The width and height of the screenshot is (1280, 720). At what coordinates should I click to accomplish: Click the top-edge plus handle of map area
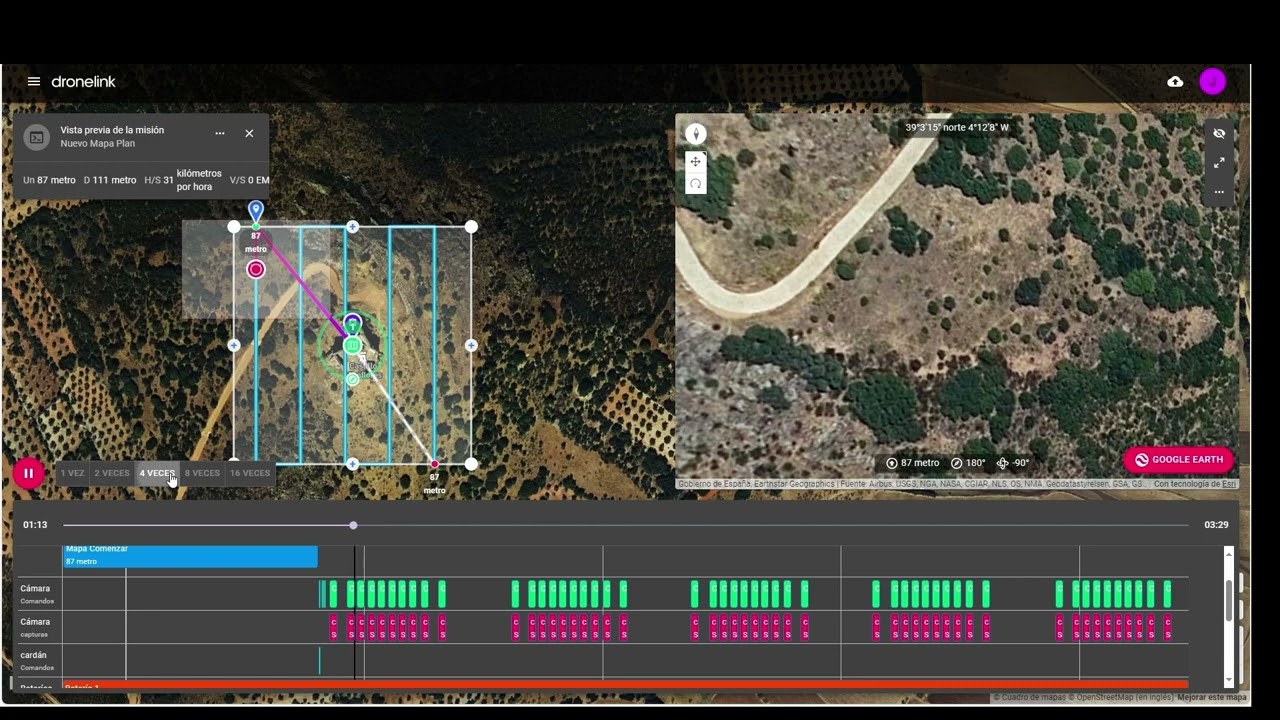[x=352, y=227]
